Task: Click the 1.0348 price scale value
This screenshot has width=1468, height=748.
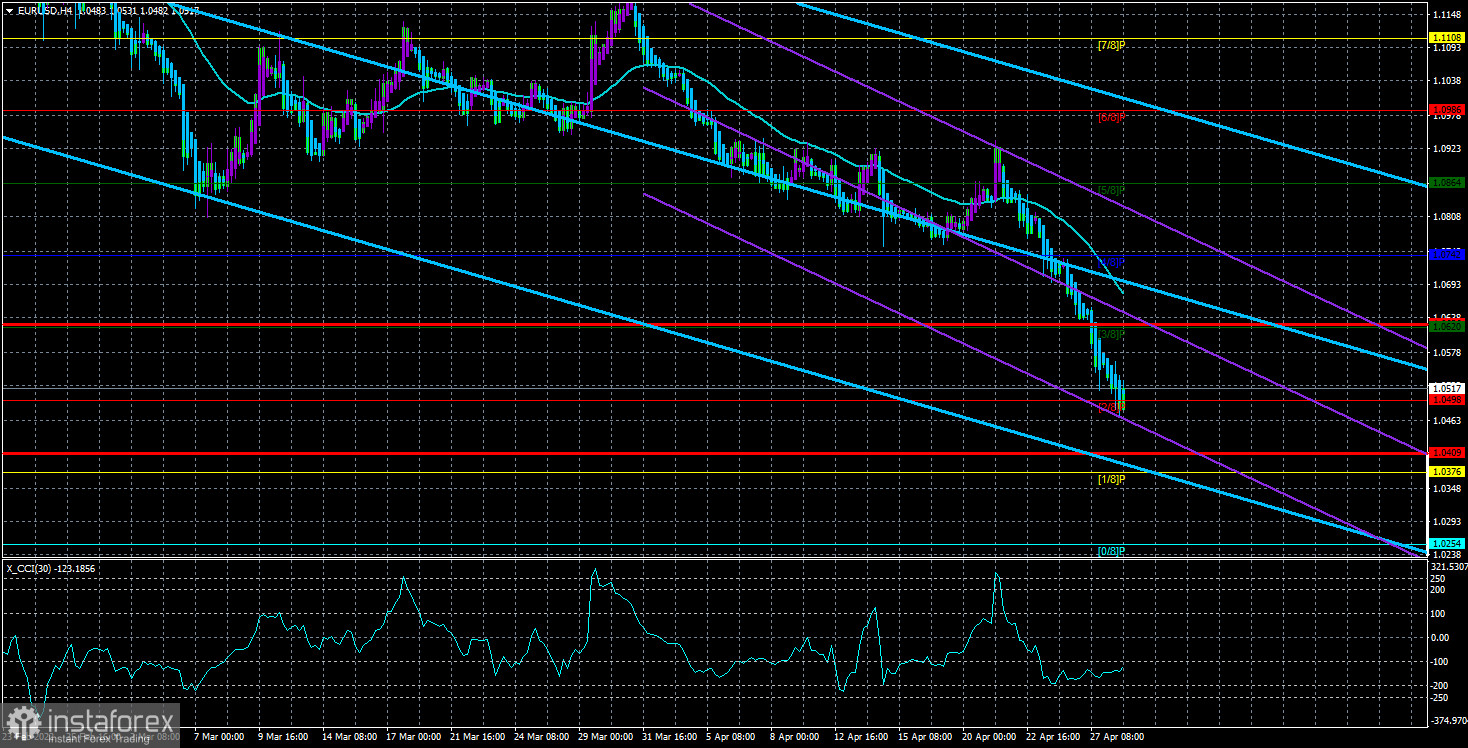Action: click(1447, 488)
